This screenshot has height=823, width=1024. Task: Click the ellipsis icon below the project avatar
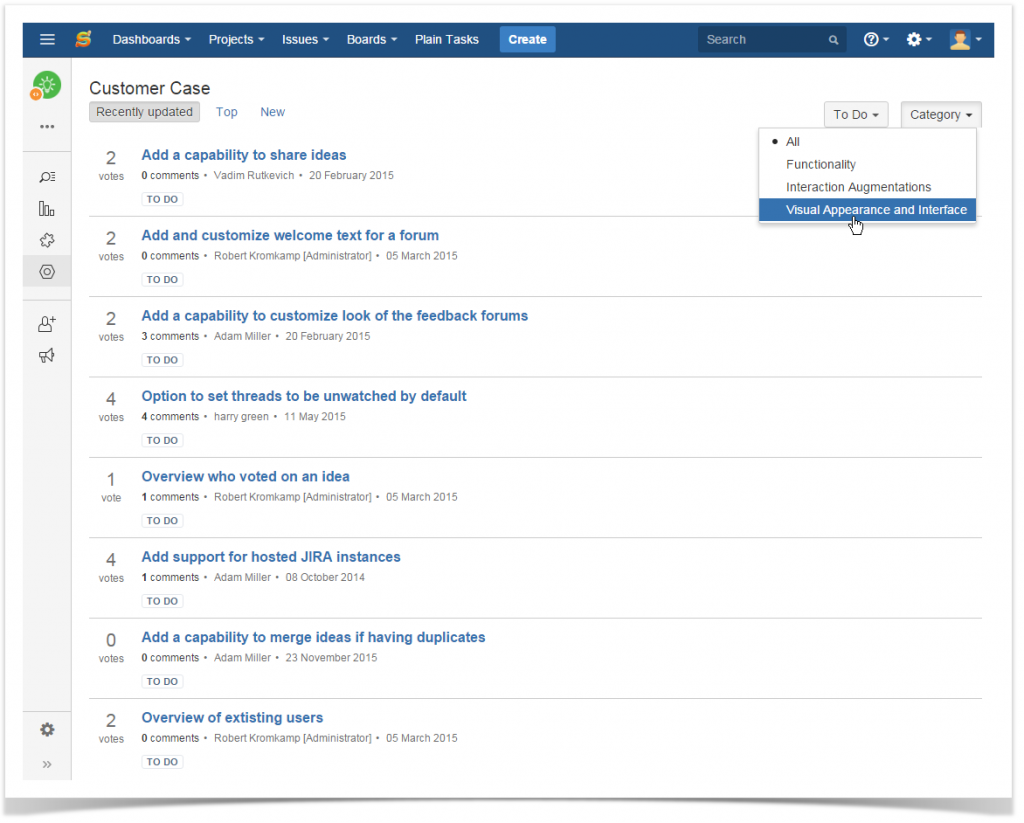pyautogui.click(x=46, y=126)
